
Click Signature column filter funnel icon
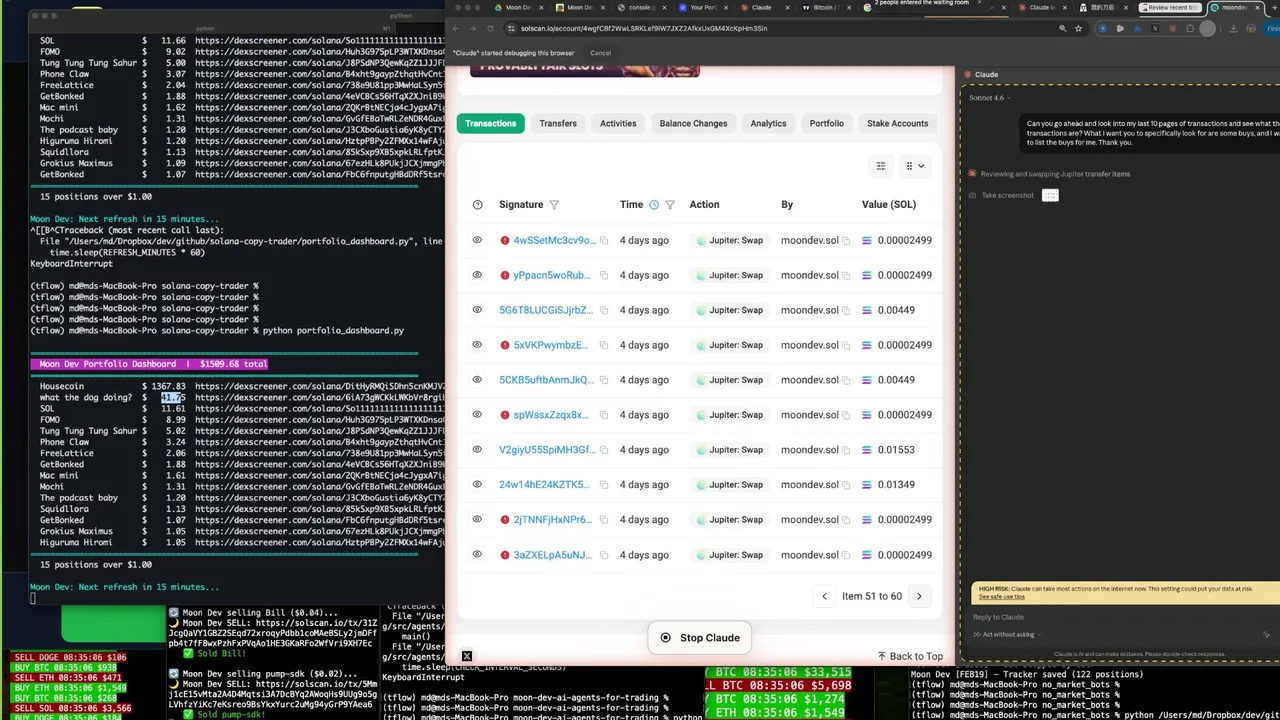(554, 205)
